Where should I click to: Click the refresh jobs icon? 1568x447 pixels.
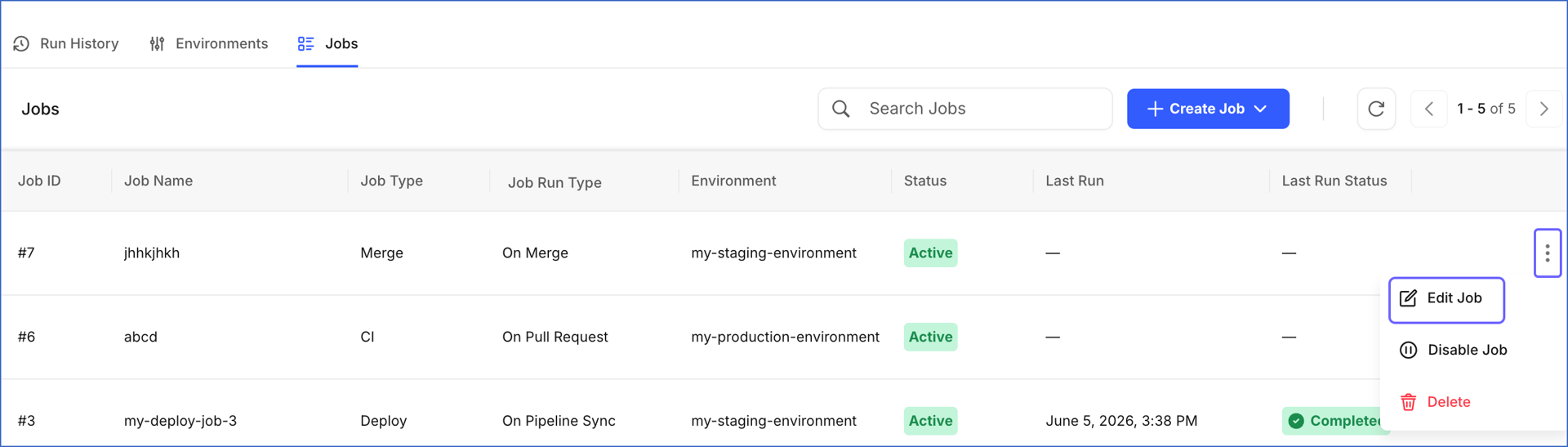(x=1376, y=109)
